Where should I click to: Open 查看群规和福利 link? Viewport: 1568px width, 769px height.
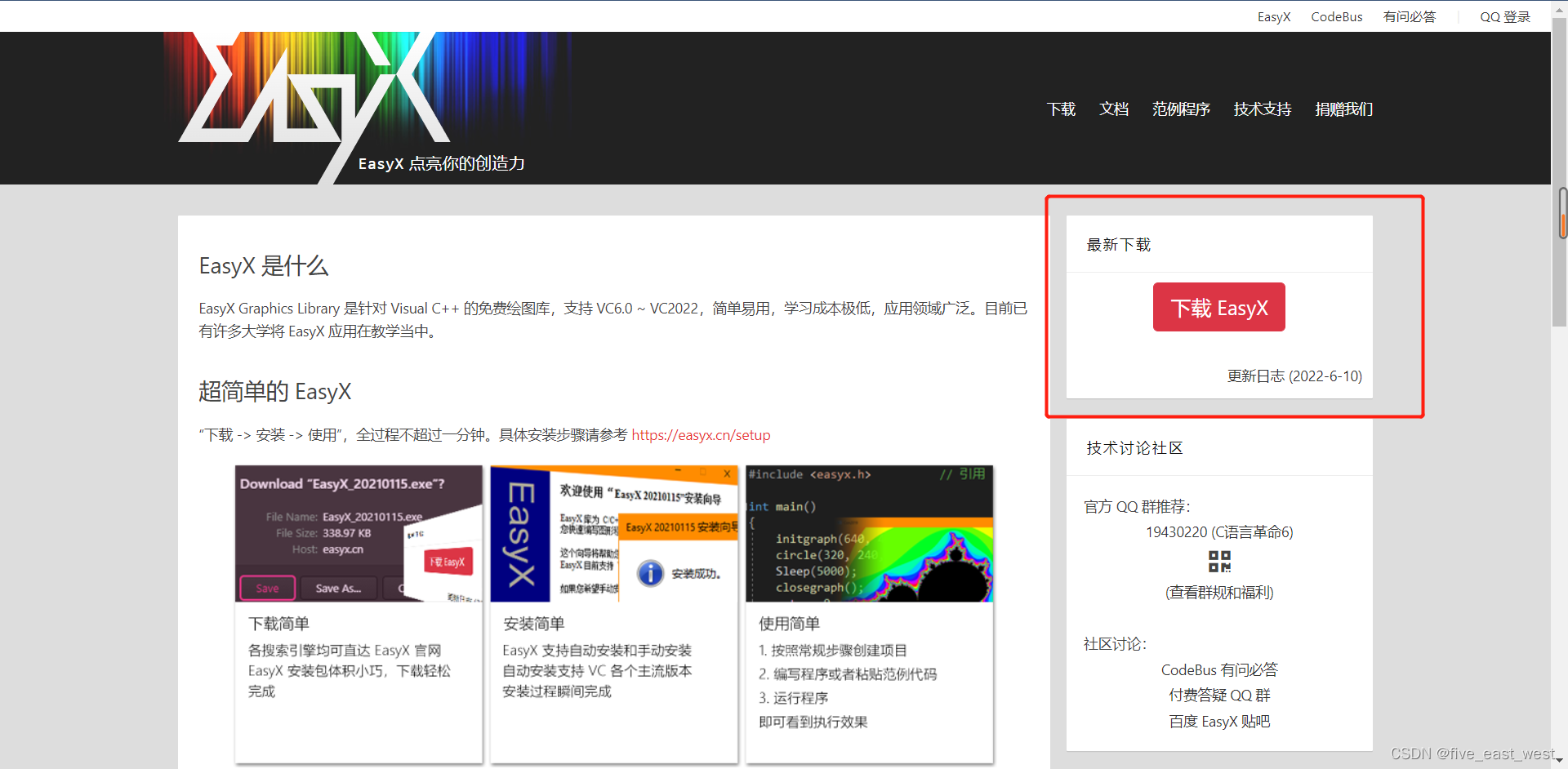click(1219, 593)
